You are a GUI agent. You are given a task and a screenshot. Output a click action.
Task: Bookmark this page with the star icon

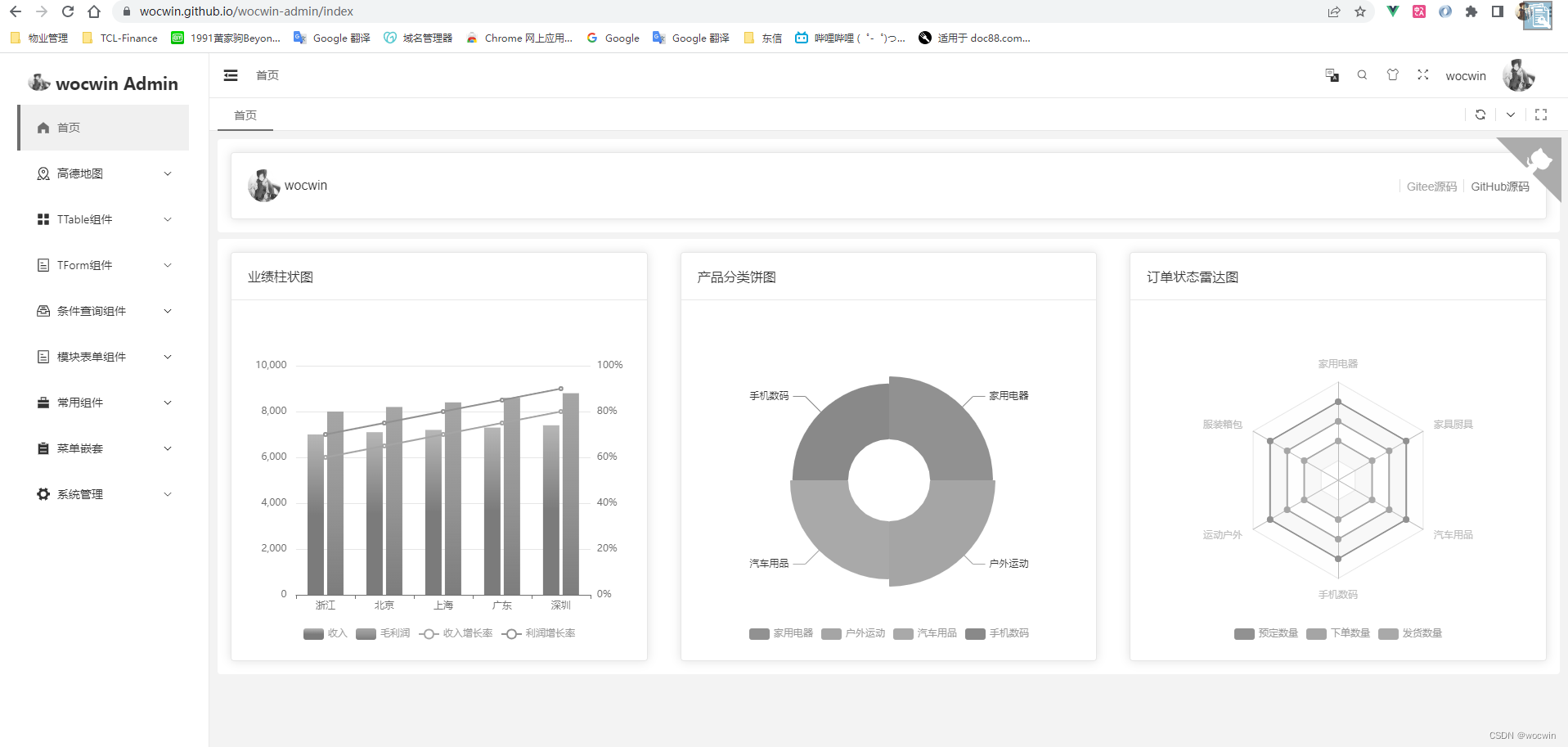pyautogui.click(x=1360, y=11)
